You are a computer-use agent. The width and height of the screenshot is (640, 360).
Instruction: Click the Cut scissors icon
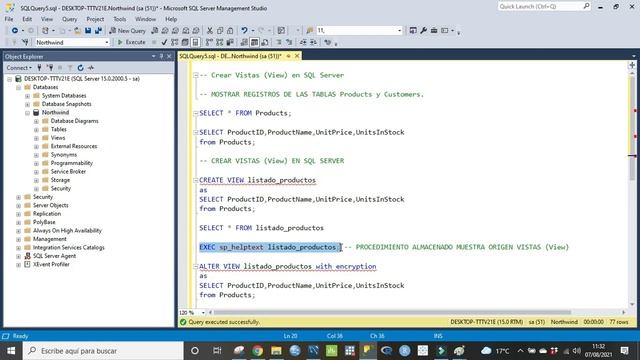pyautogui.click(x=210, y=31)
